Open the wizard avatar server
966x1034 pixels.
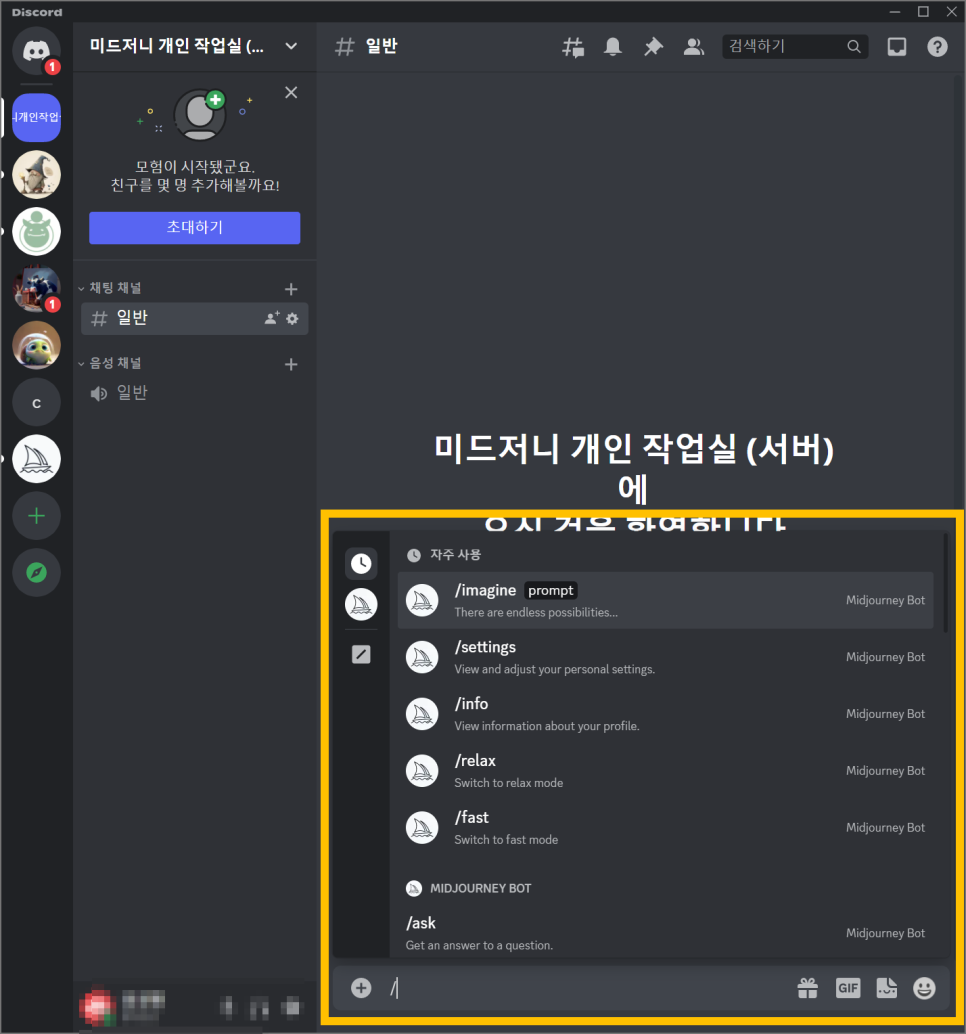(x=36, y=175)
